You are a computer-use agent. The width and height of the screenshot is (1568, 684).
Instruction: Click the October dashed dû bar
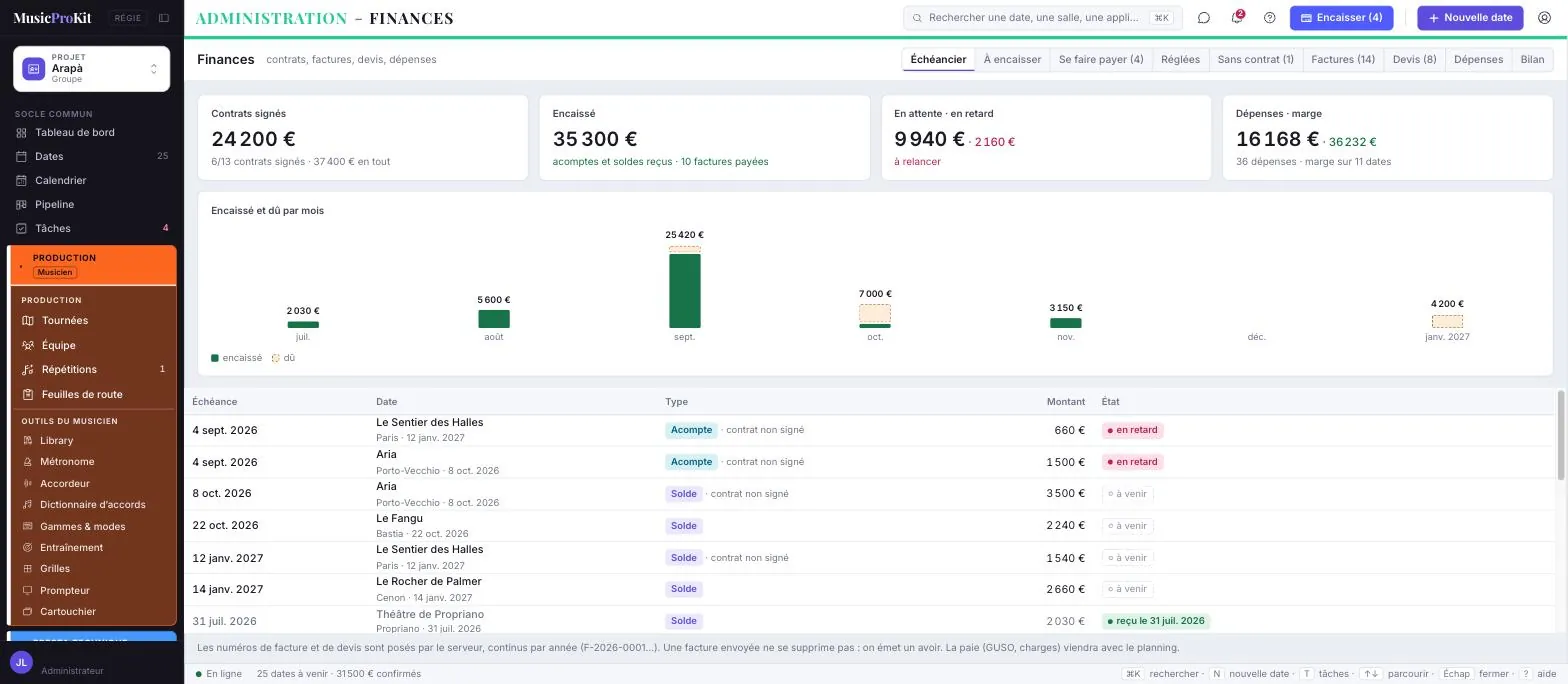[875, 314]
